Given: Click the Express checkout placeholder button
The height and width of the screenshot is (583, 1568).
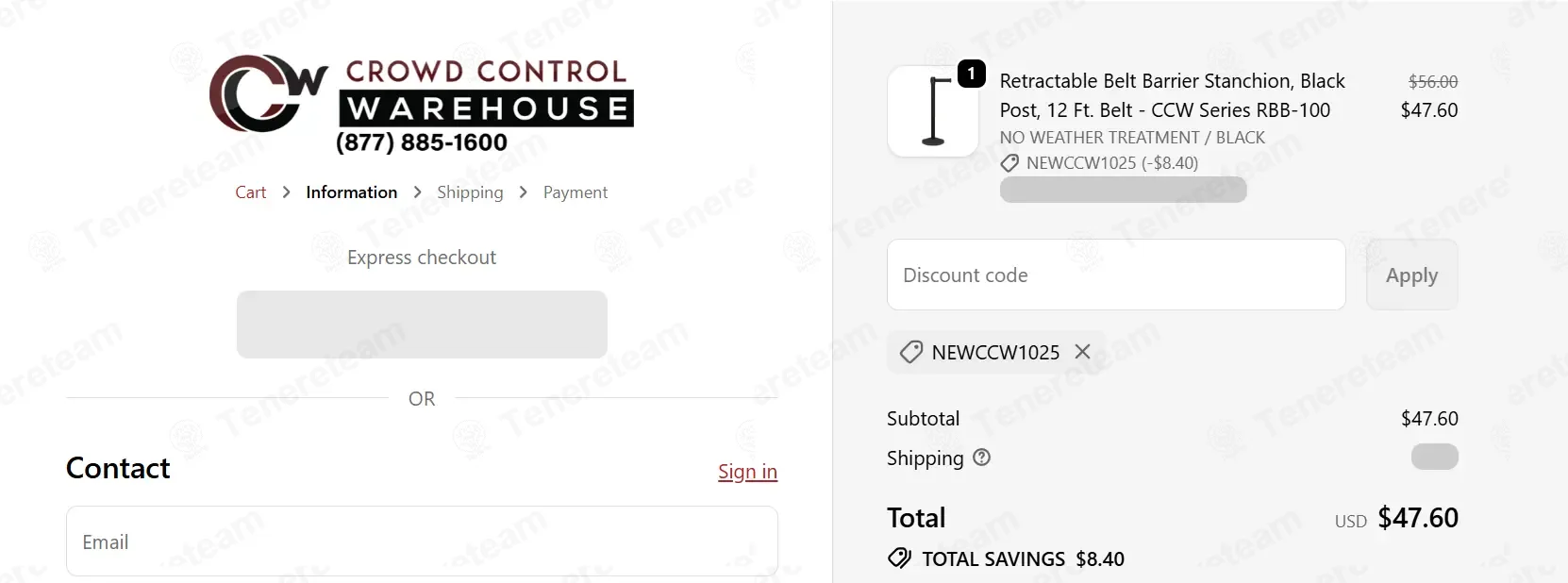Looking at the screenshot, I should click(x=422, y=325).
